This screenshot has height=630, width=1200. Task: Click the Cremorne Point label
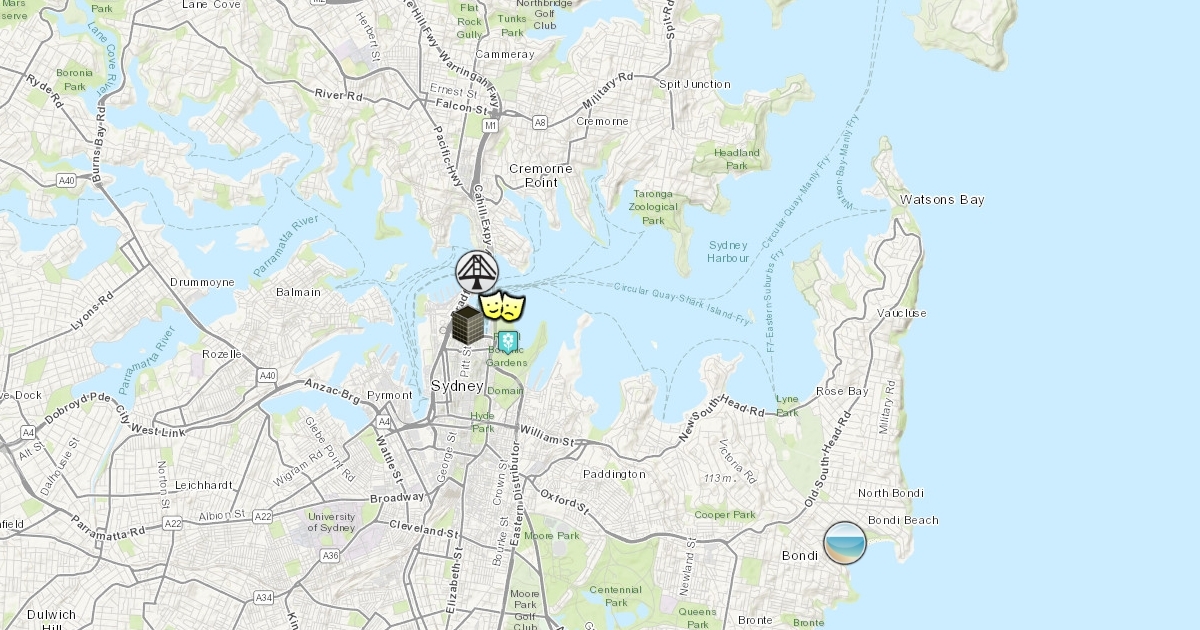[541, 175]
